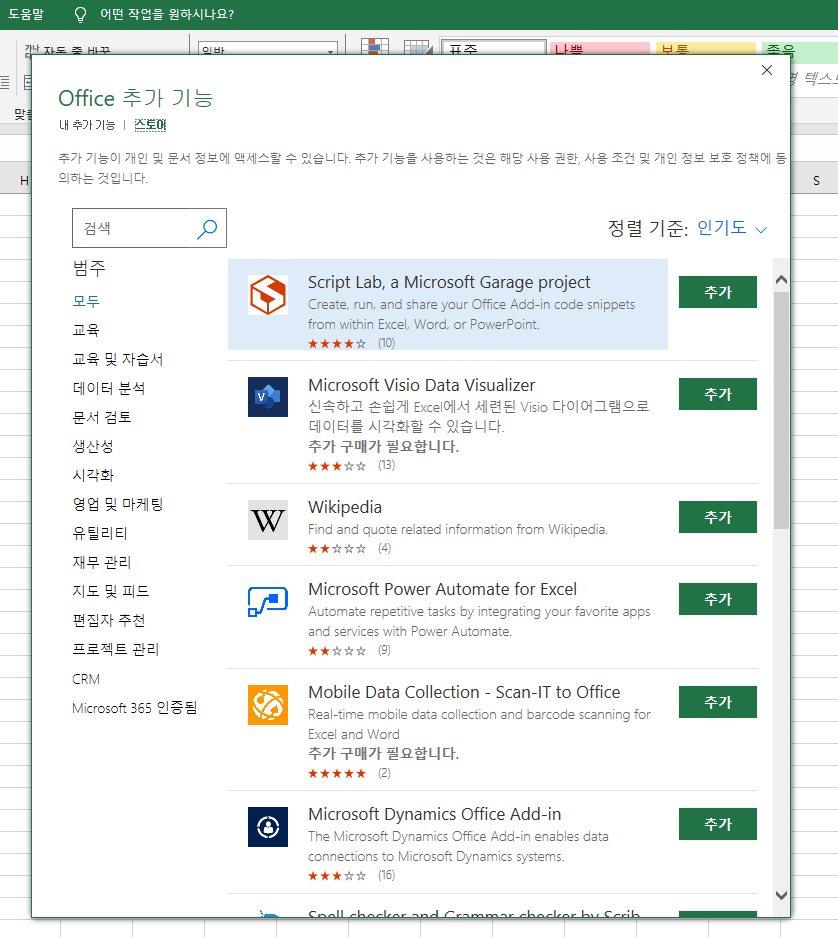Click Excel column header S behind dialog
The image size is (838, 937).
[x=815, y=181]
